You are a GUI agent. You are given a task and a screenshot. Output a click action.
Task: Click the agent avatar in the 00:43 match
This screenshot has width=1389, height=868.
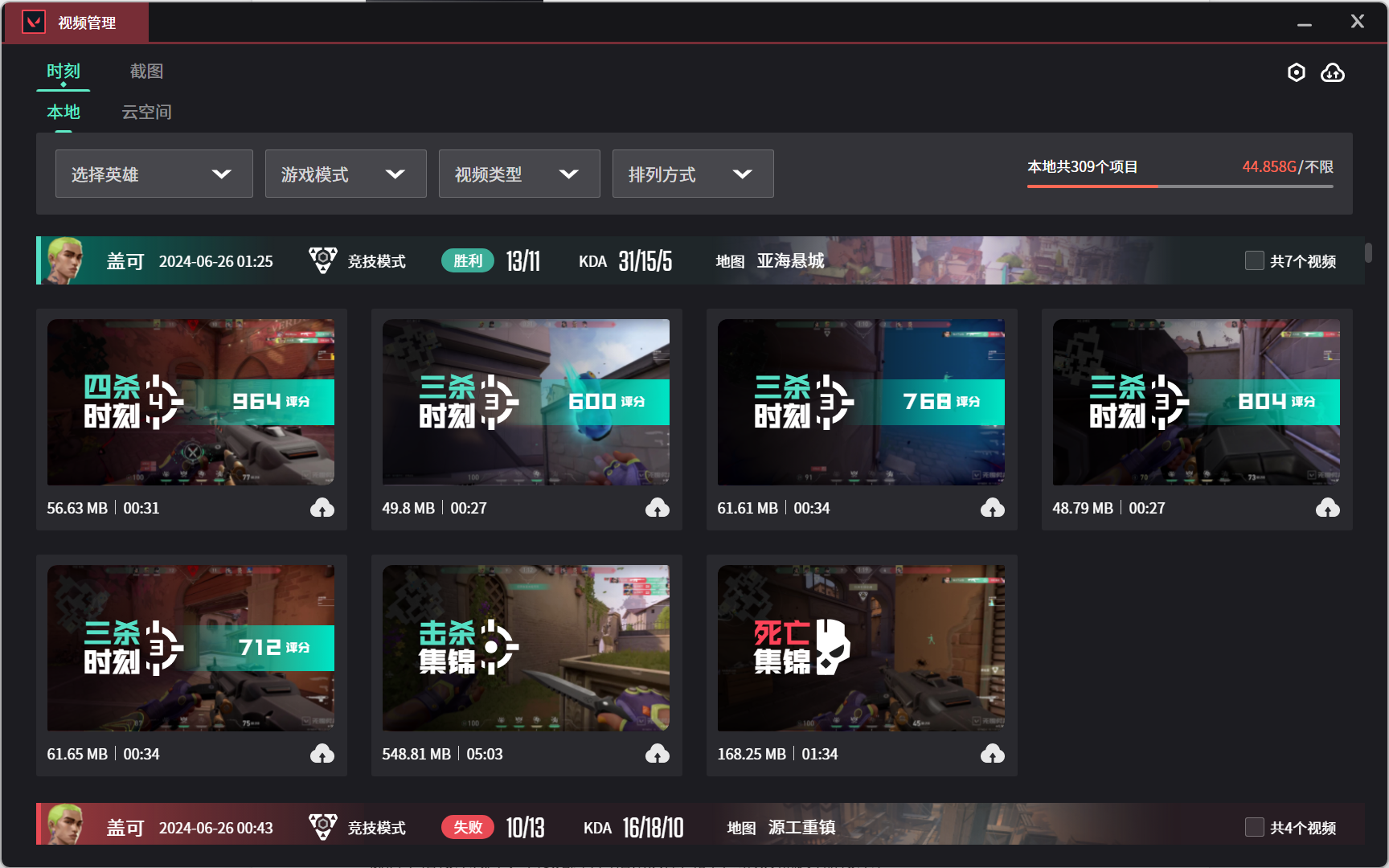(x=65, y=825)
